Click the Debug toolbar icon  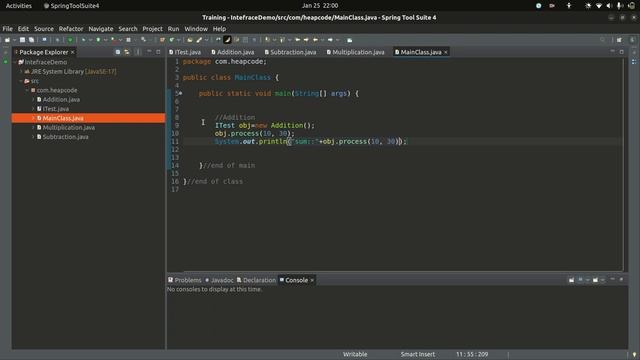click(x=83, y=40)
